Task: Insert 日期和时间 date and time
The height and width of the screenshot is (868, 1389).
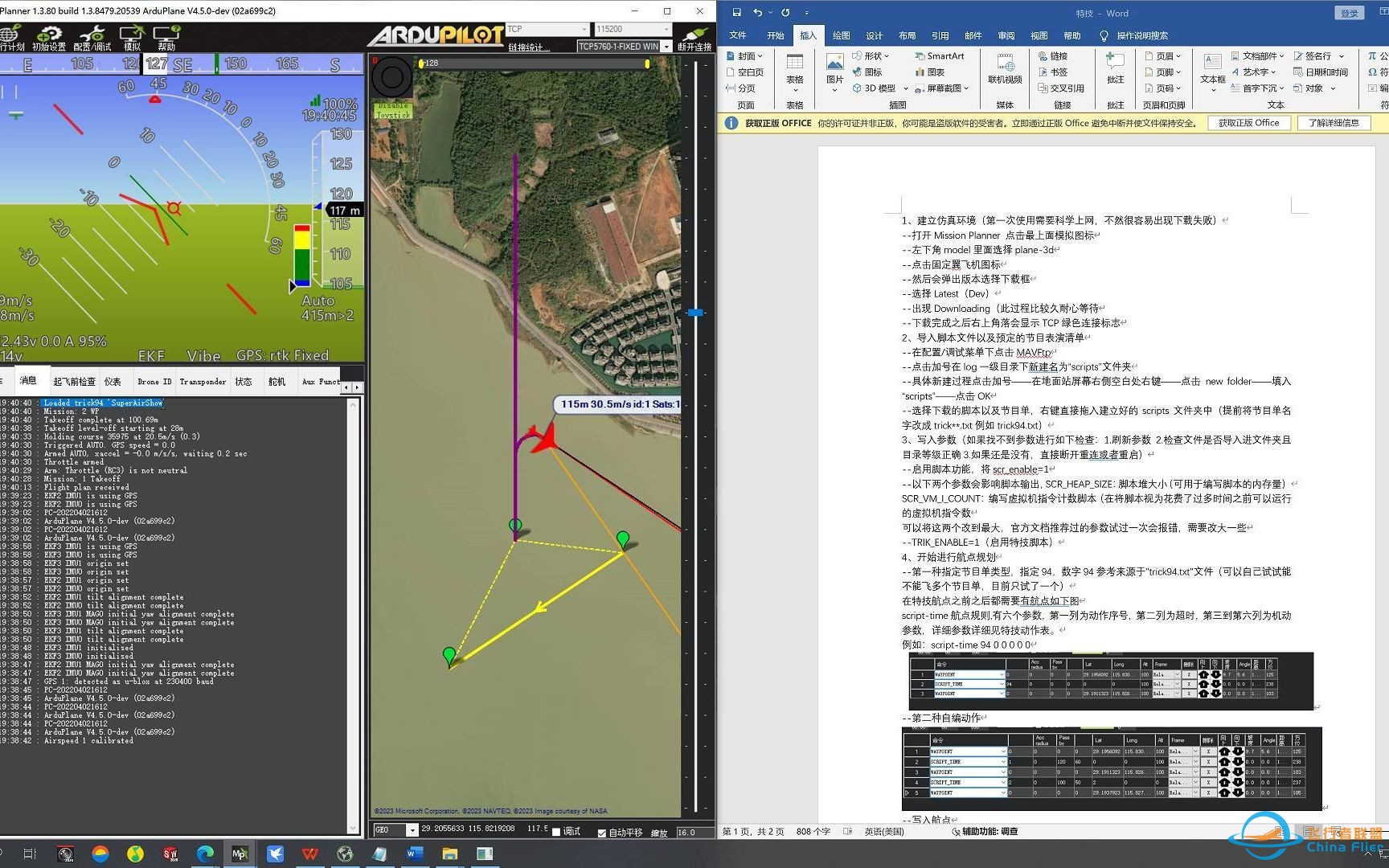Action: click(x=1321, y=72)
